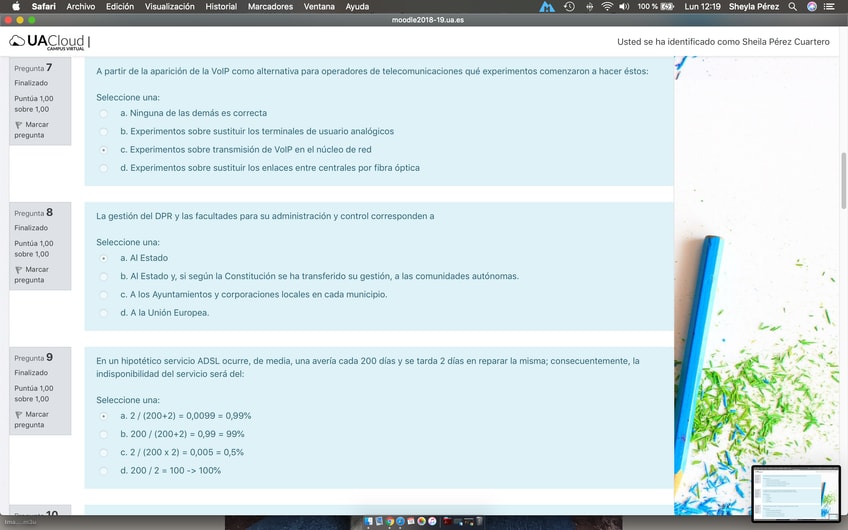Click the battery status indicator

pyautogui.click(x=655, y=6)
